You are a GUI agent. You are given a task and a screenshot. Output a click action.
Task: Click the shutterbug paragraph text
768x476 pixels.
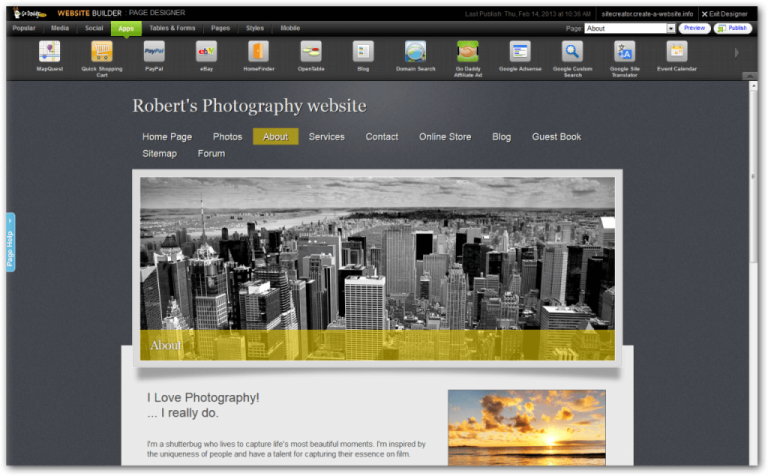[286, 449]
